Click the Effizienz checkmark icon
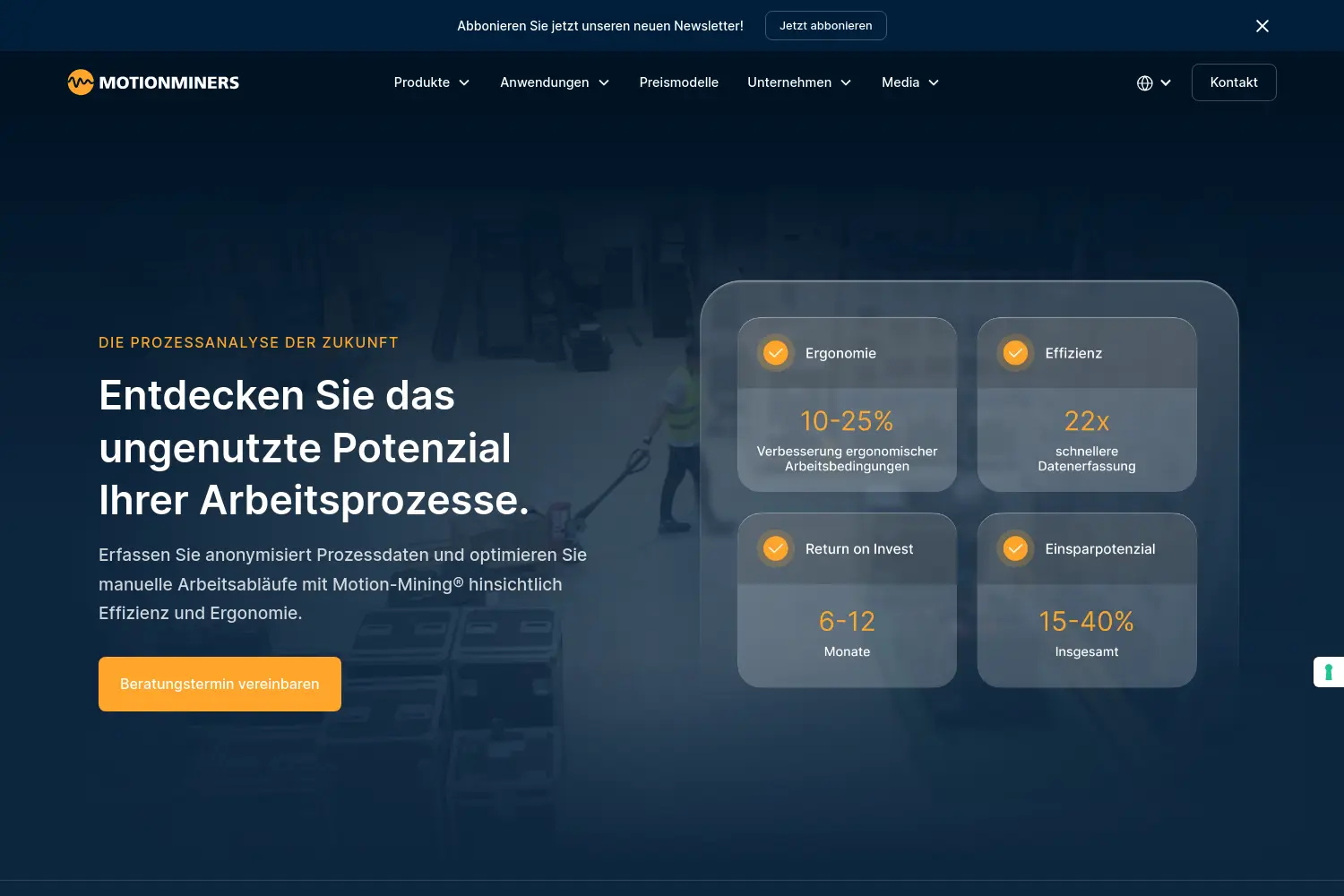Image resolution: width=1344 pixels, height=896 pixels. (1015, 353)
